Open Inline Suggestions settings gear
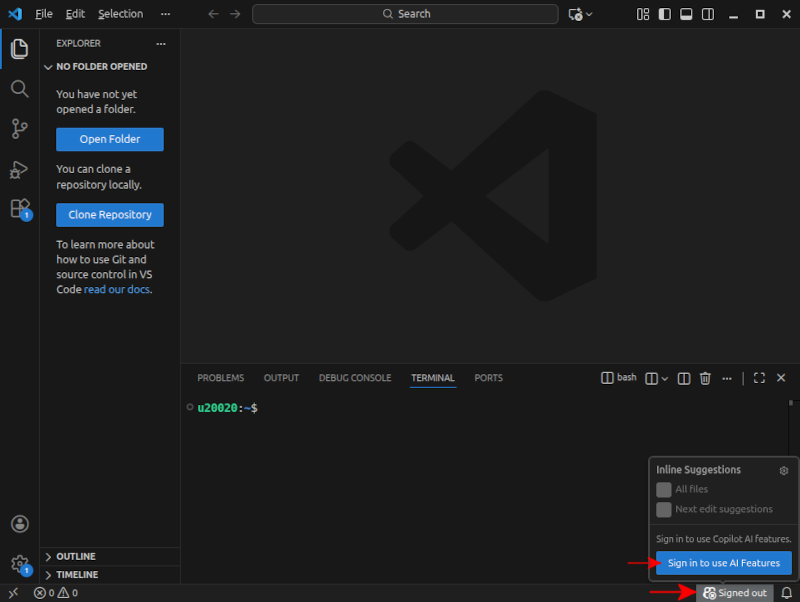 (x=784, y=470)
